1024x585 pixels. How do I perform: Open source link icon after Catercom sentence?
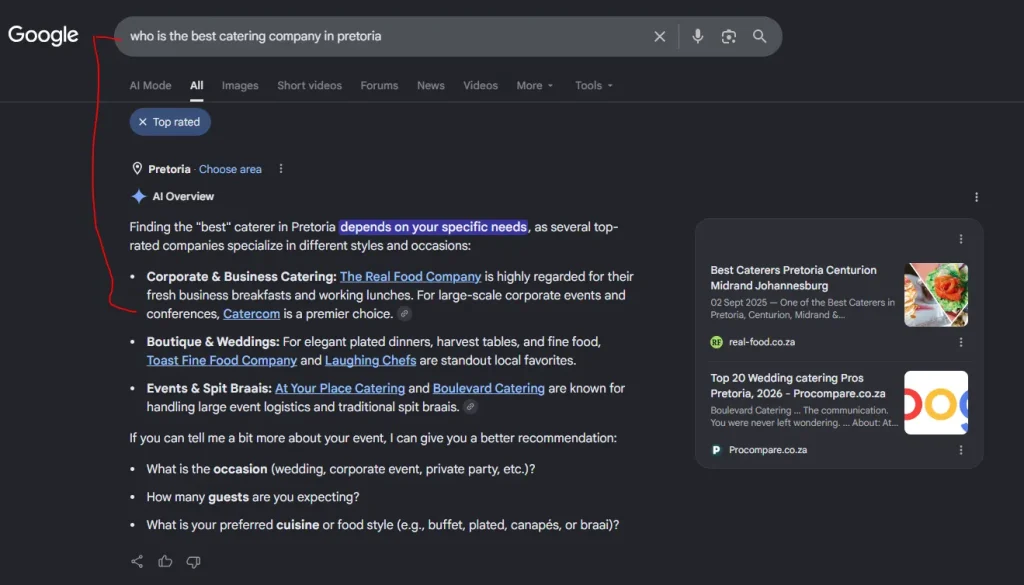(x=404, y=314)
